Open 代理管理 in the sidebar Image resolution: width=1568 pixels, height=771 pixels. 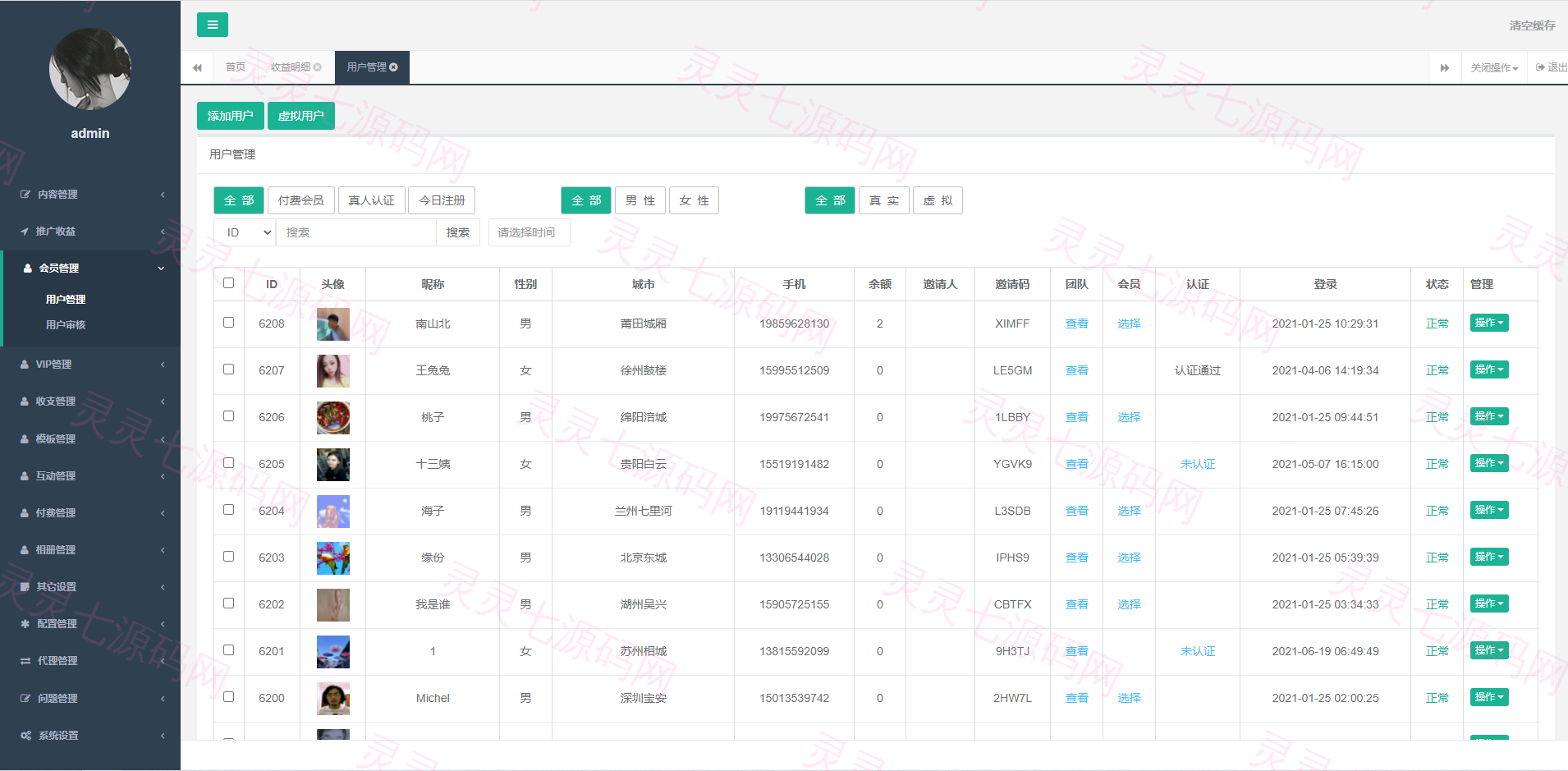[90, 661]
